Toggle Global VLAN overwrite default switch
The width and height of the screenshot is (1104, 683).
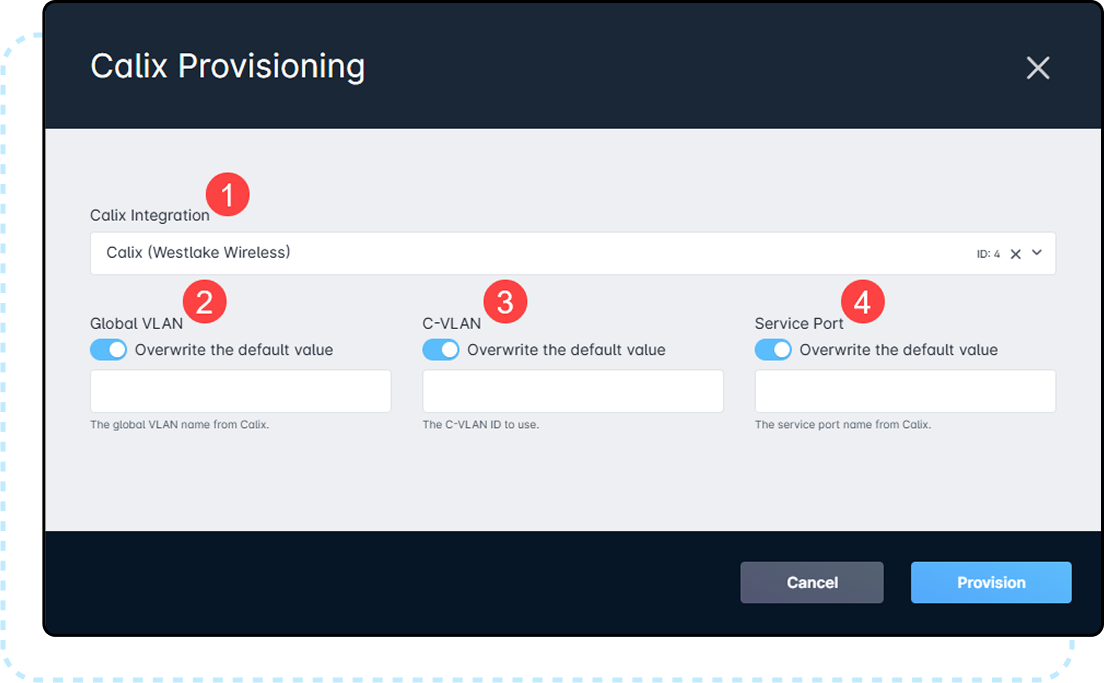(x=108, y=350)
